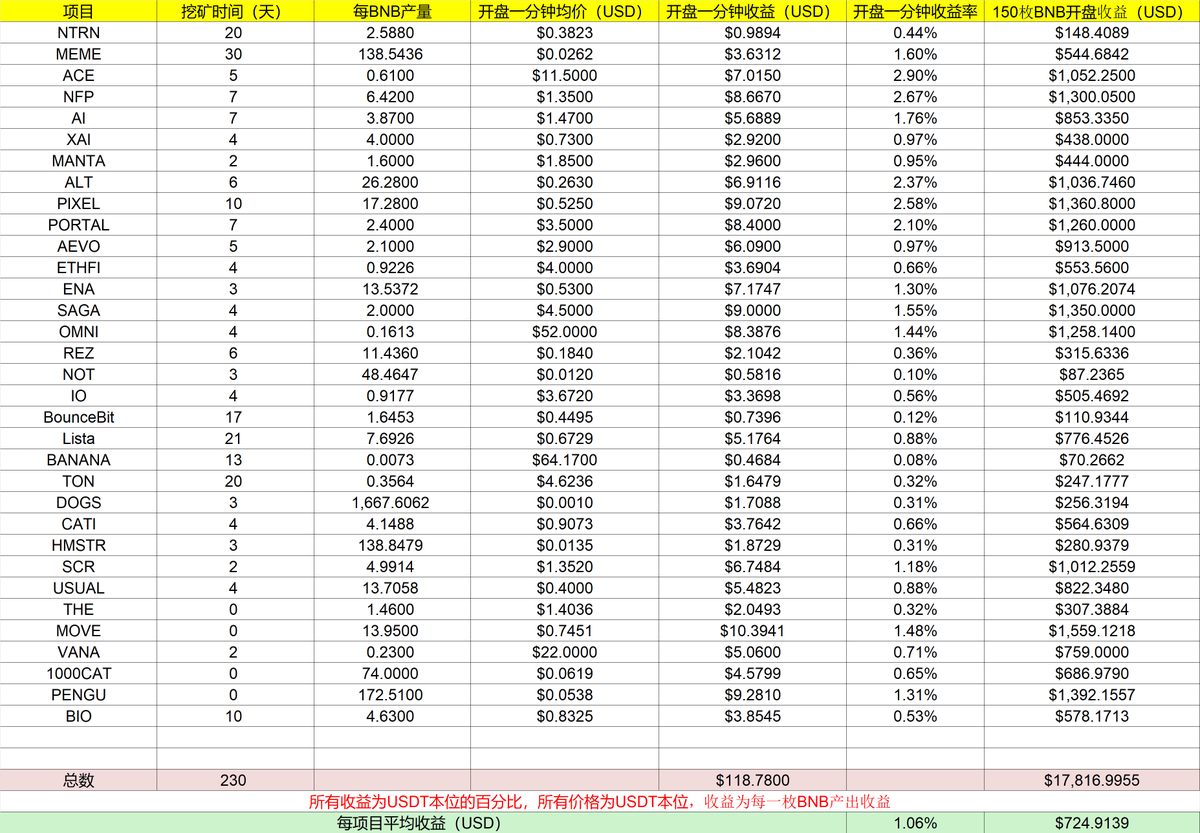Select the Lista project cell
Screen dimensions: 1200x833
[78, 439]
